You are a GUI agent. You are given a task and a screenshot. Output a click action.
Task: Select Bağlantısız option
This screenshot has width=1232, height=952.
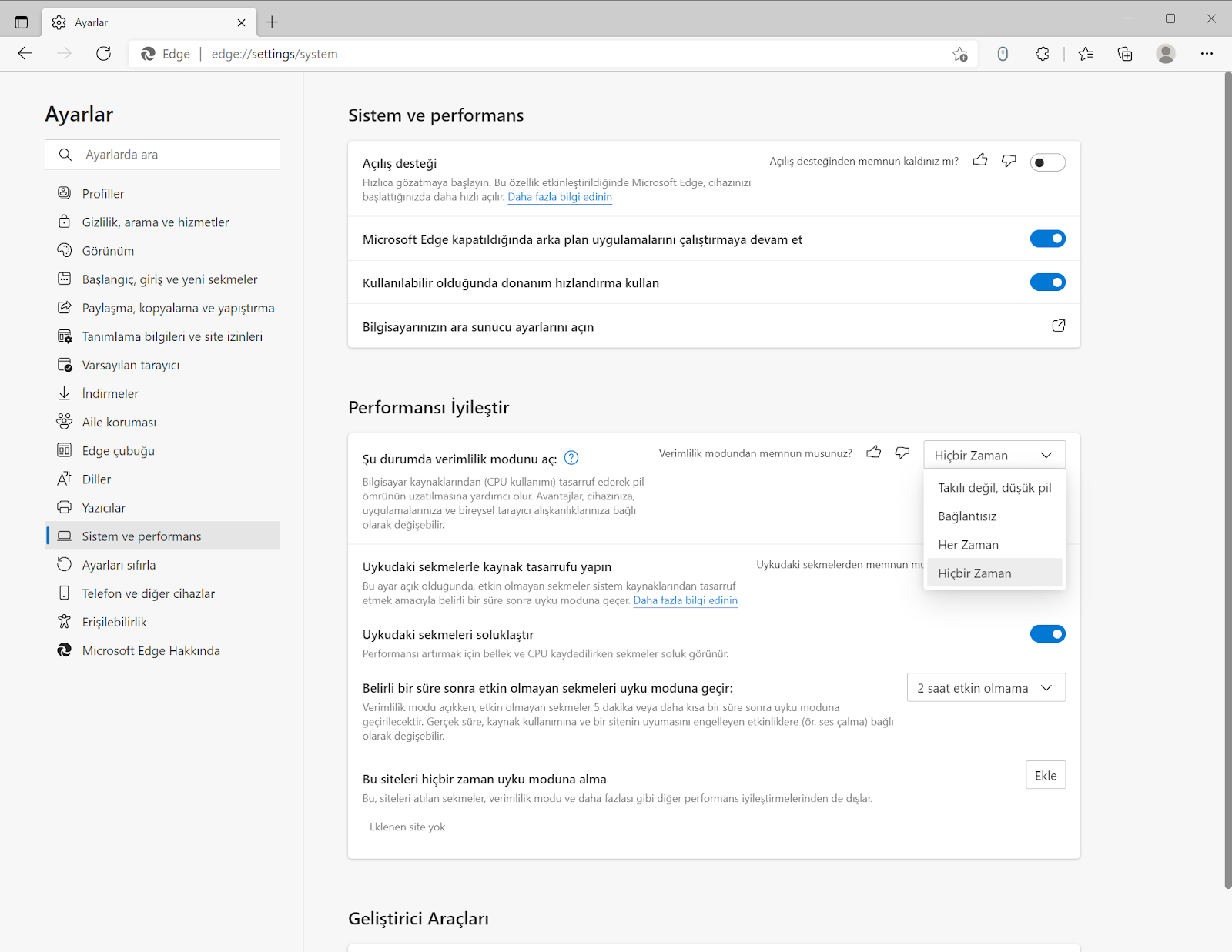(x=995, y=516)
